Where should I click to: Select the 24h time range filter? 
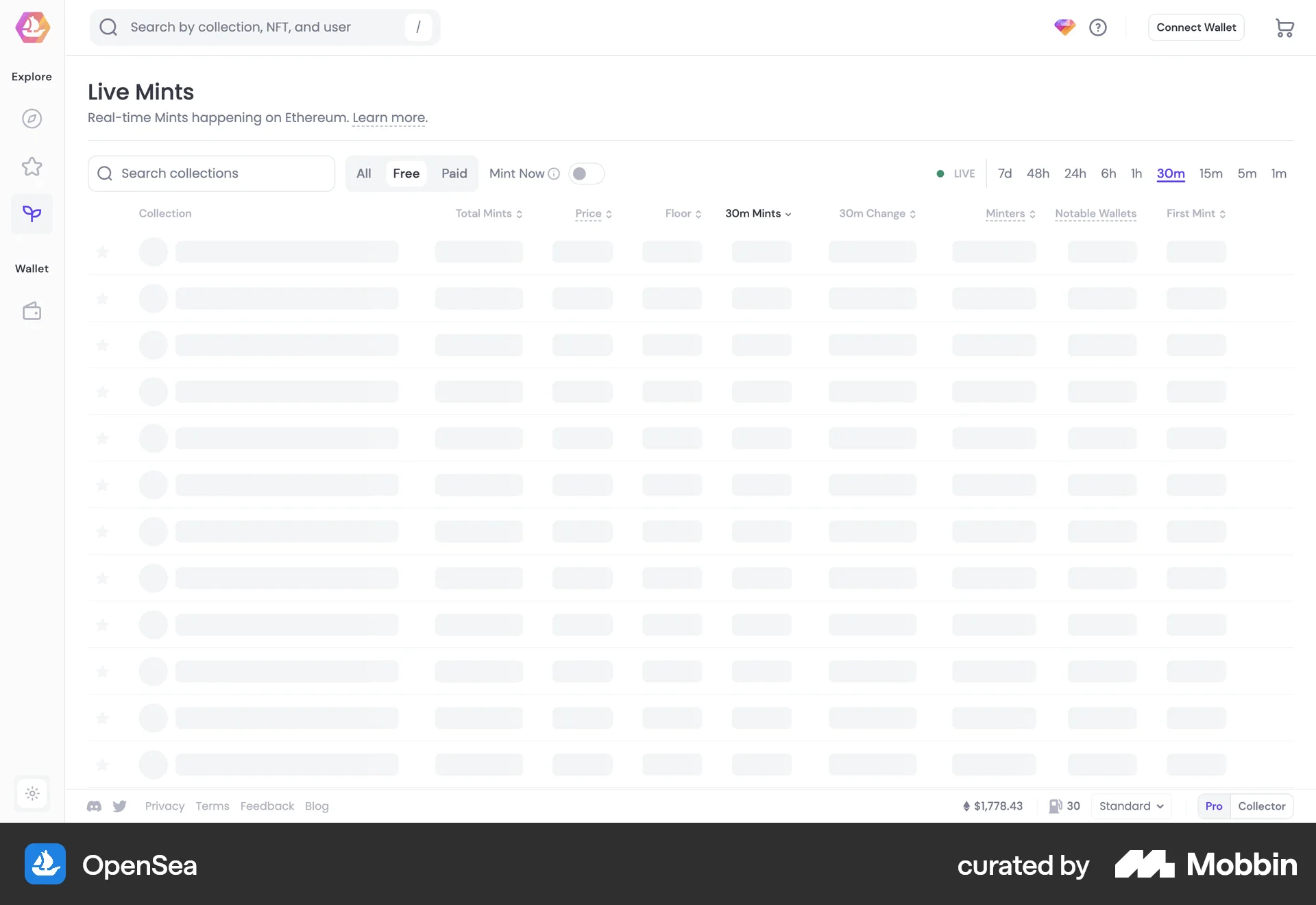click(1075, 173)
